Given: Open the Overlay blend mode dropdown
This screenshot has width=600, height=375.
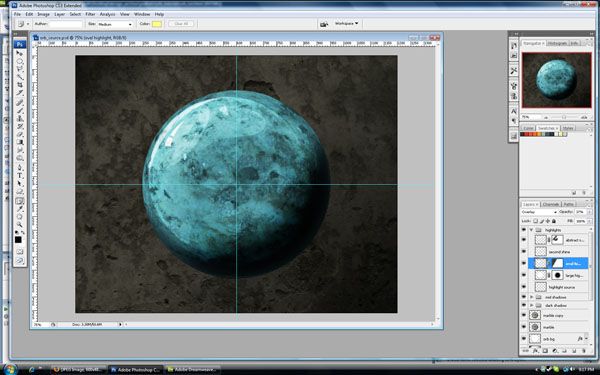Looking at the screenshot, I should [x=539, y=212].
